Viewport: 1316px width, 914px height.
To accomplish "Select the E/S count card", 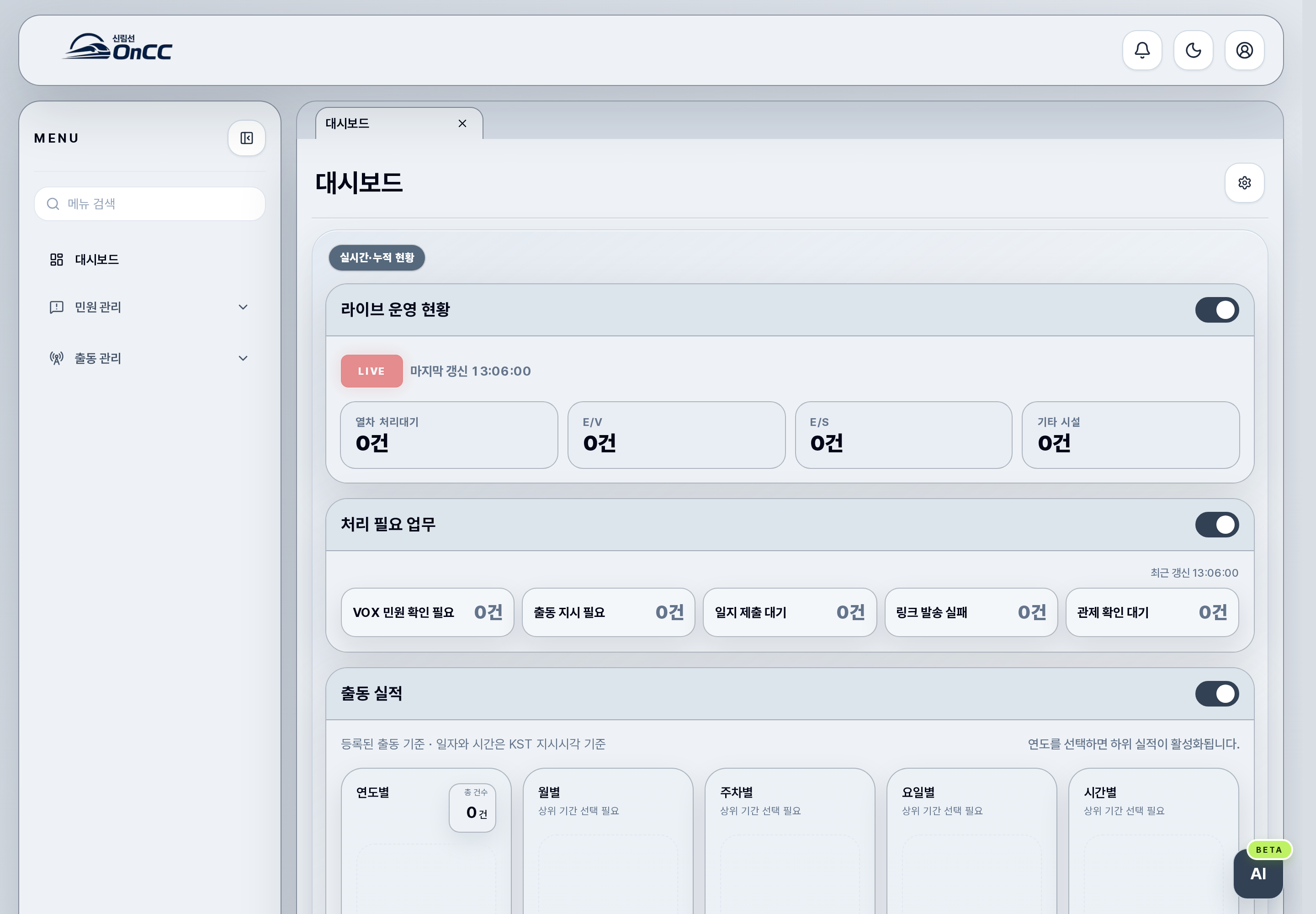I will click(903, 435).
